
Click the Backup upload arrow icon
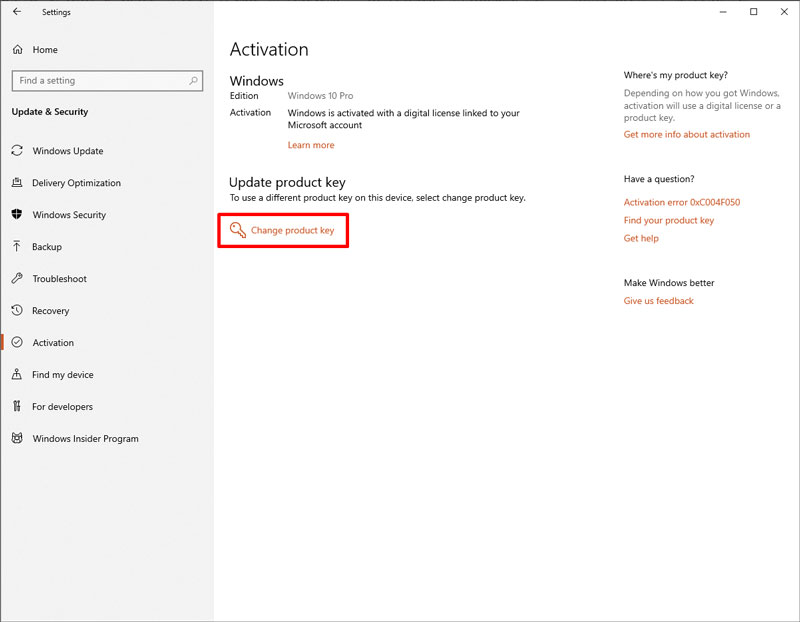coord(17,246)
